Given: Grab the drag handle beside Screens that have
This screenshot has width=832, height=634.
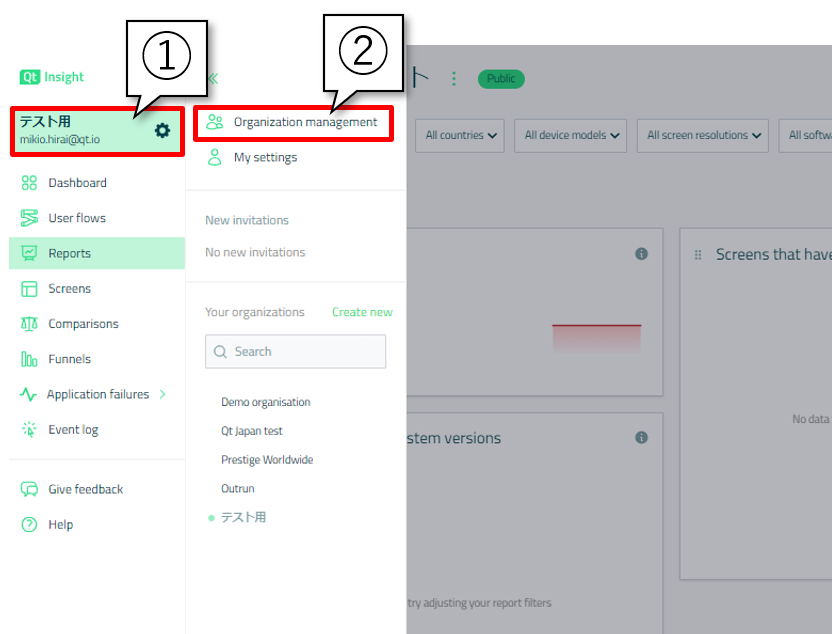Looking at the screenshot, I should point(698,255).
